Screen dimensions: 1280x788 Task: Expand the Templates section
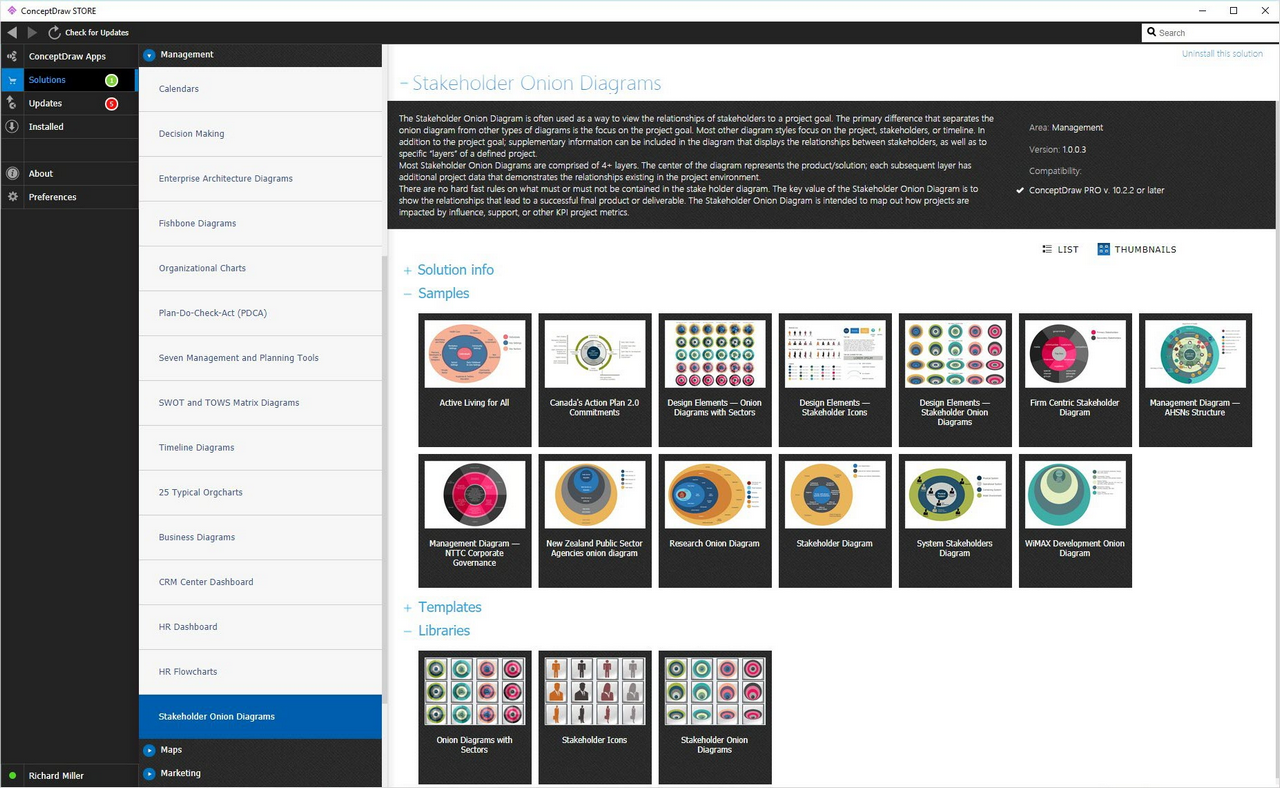(407, 608)
